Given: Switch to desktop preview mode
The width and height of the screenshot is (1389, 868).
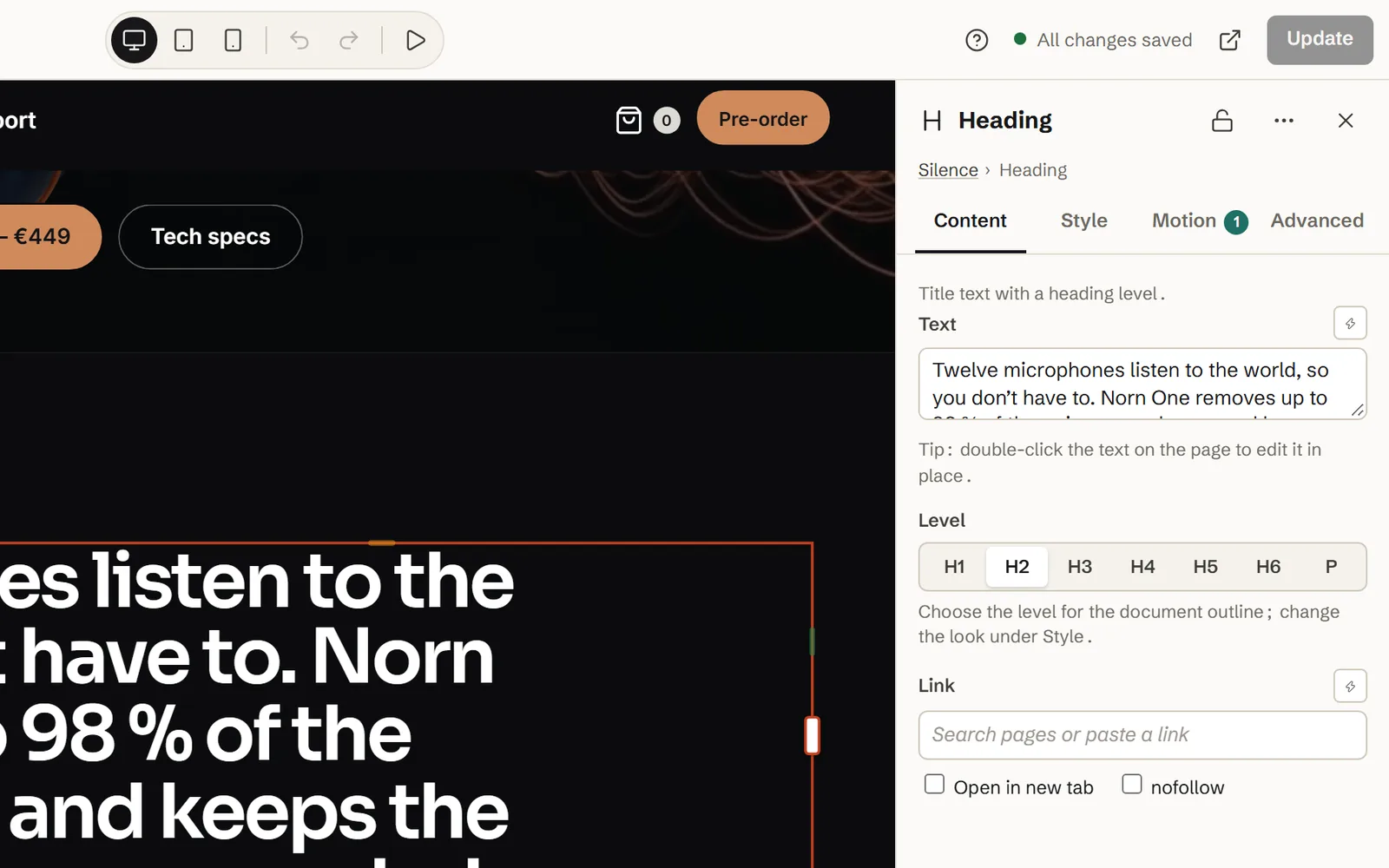Looking at the screenshot, I should (135, 40).
